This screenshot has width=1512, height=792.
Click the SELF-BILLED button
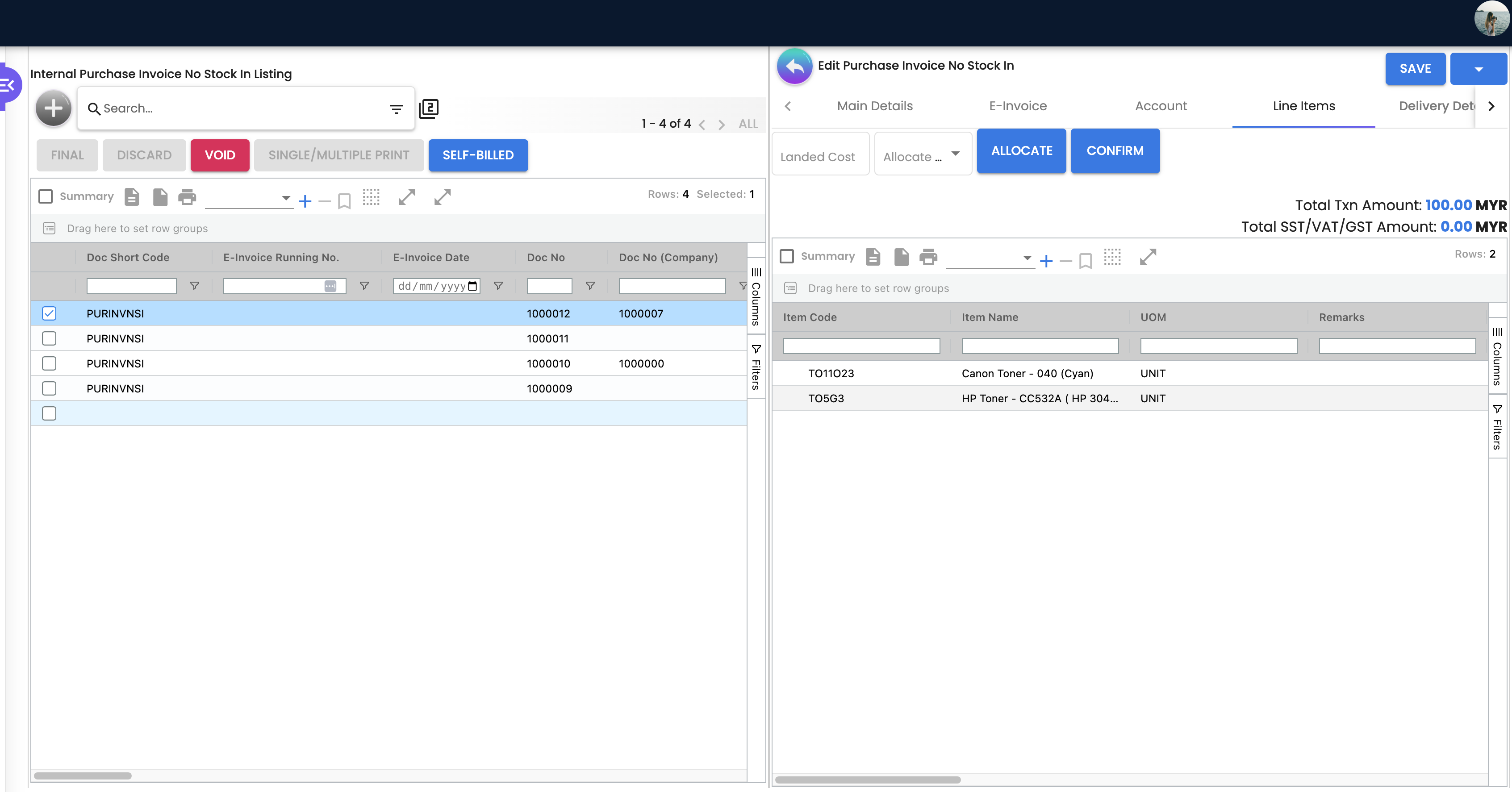click(478, 155)
